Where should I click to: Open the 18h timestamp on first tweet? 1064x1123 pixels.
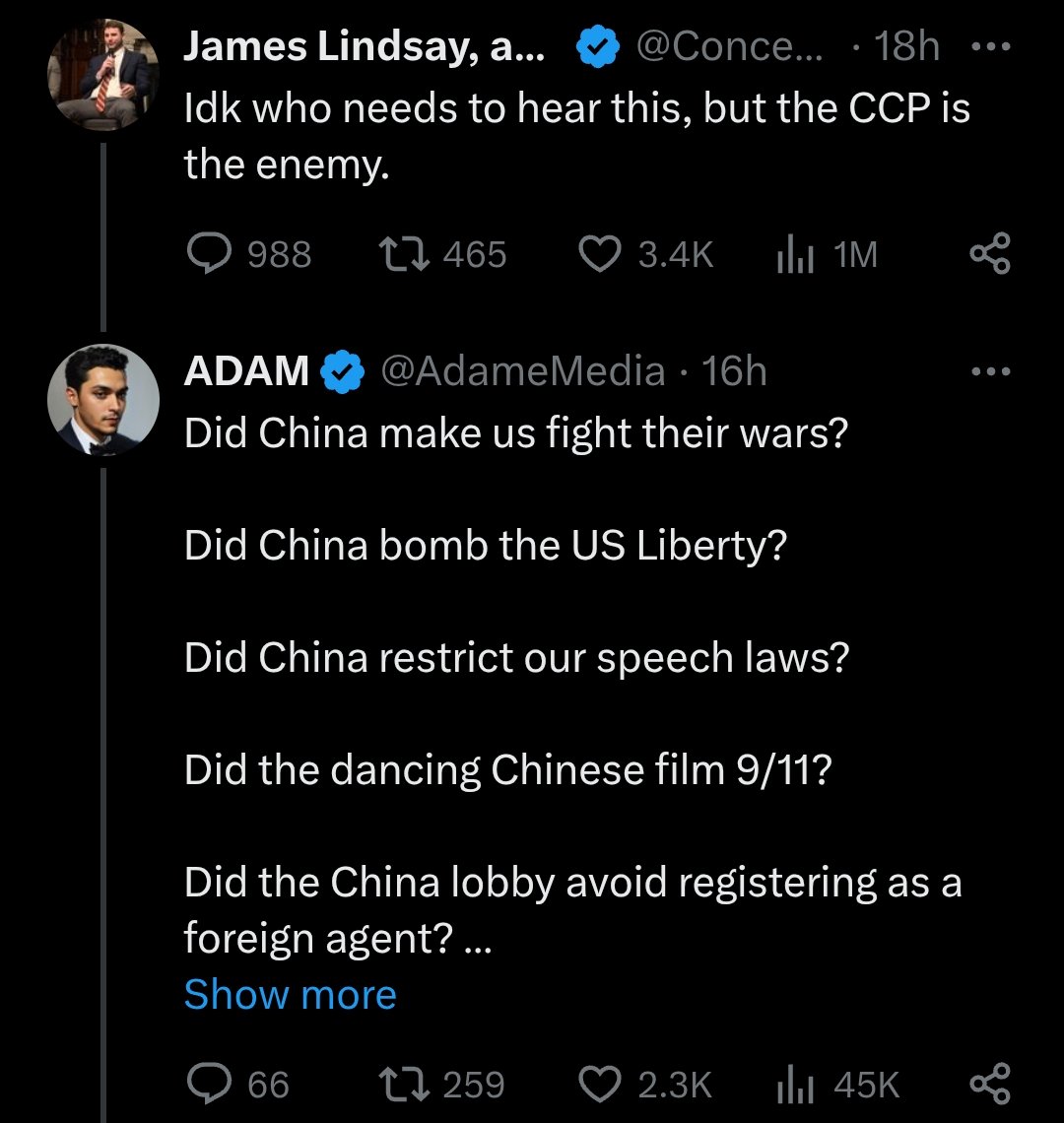coord(907,46)
